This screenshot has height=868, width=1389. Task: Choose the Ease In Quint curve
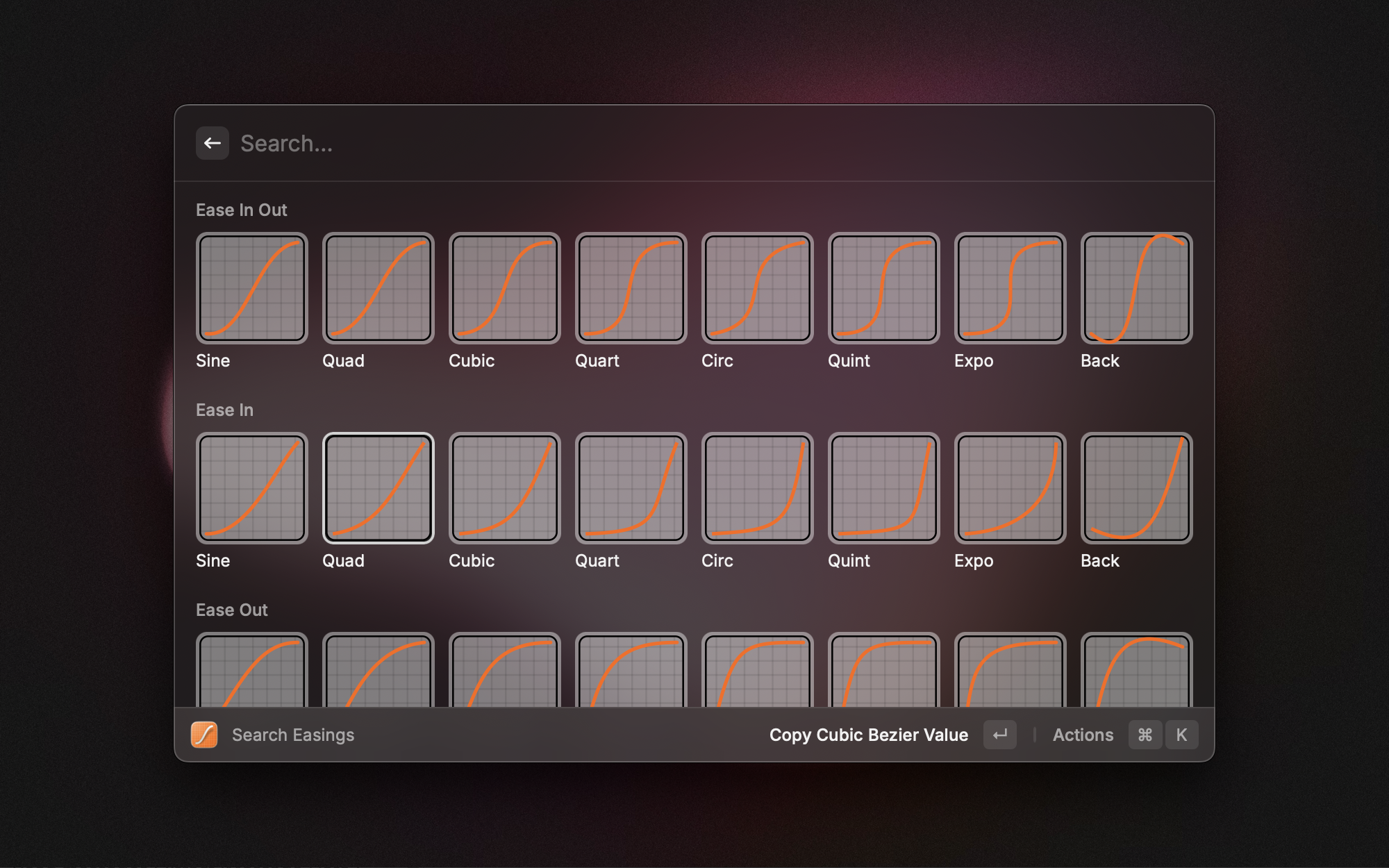(x=883, y=488)
